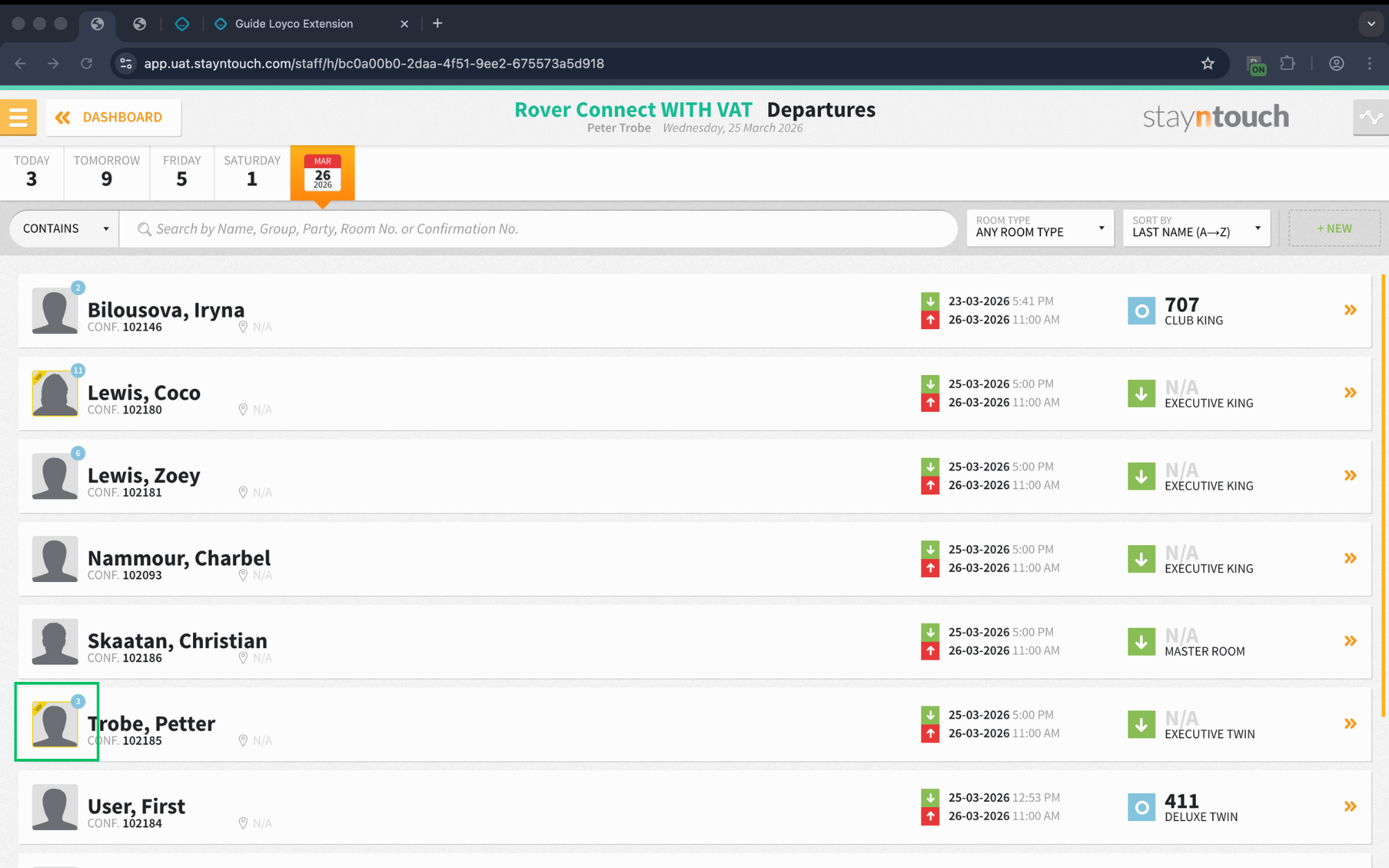Screen dimensions: 1389x868
Task: Click the + NEW reservation button
Action: 1334,228
